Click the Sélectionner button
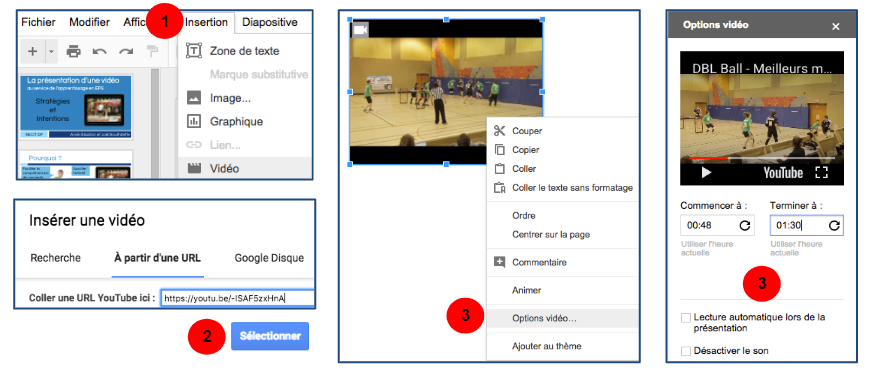Image resolution: width=872 pixels, height=385 pixels. [270, 336]
